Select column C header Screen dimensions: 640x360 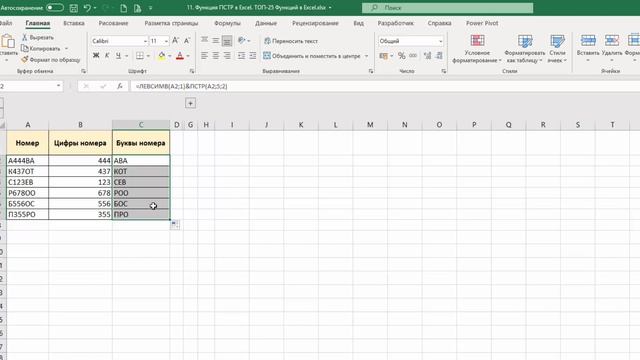(x=141, y=124)
